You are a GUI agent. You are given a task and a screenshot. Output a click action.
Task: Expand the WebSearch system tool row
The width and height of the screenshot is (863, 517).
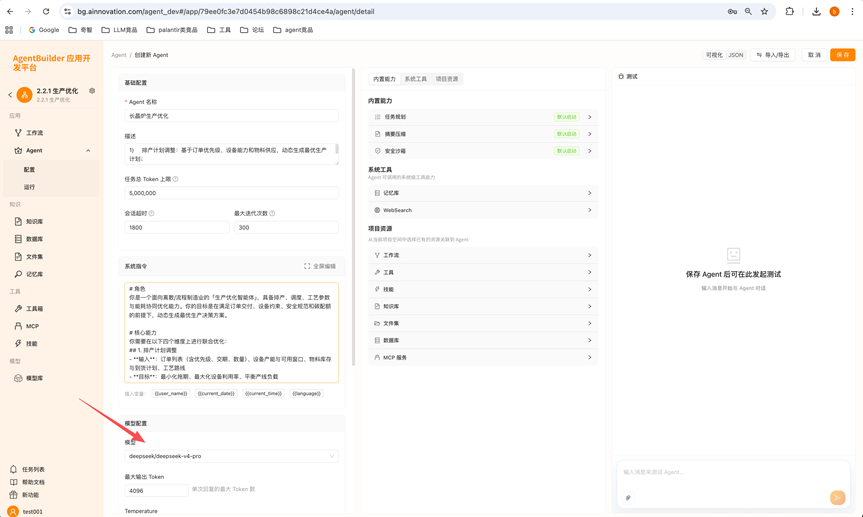point(483,210)
